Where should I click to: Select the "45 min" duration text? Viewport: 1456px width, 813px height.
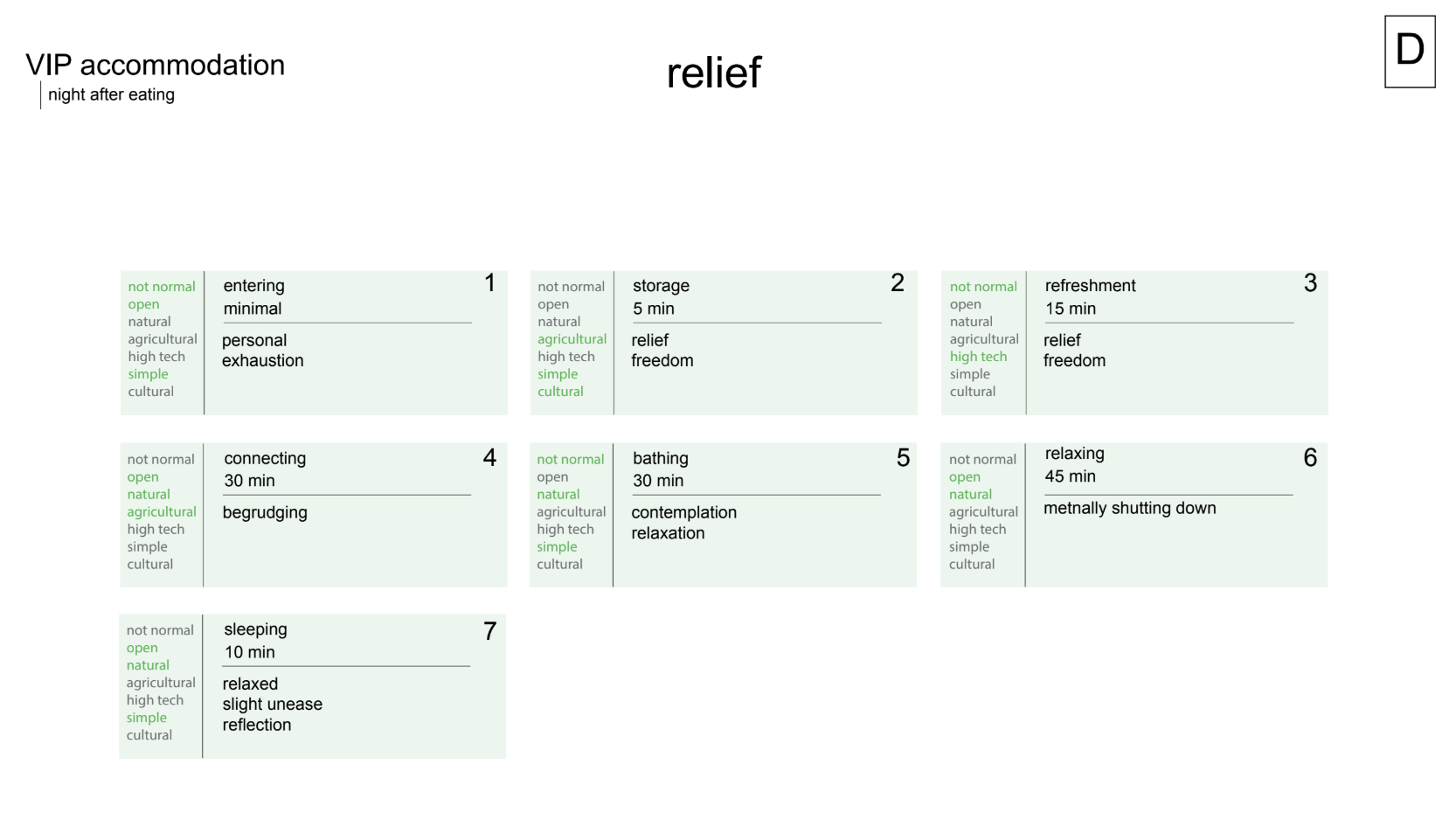[1070, 476]
